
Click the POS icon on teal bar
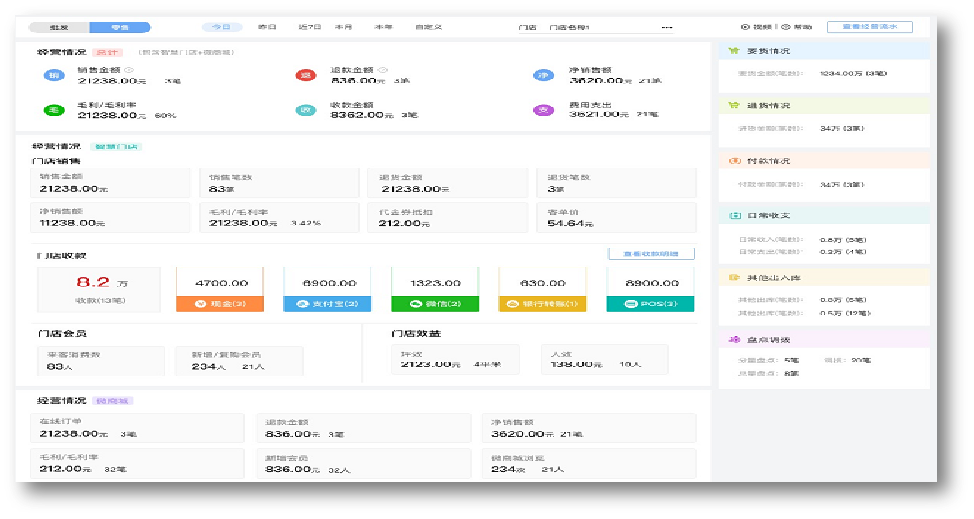630,304
